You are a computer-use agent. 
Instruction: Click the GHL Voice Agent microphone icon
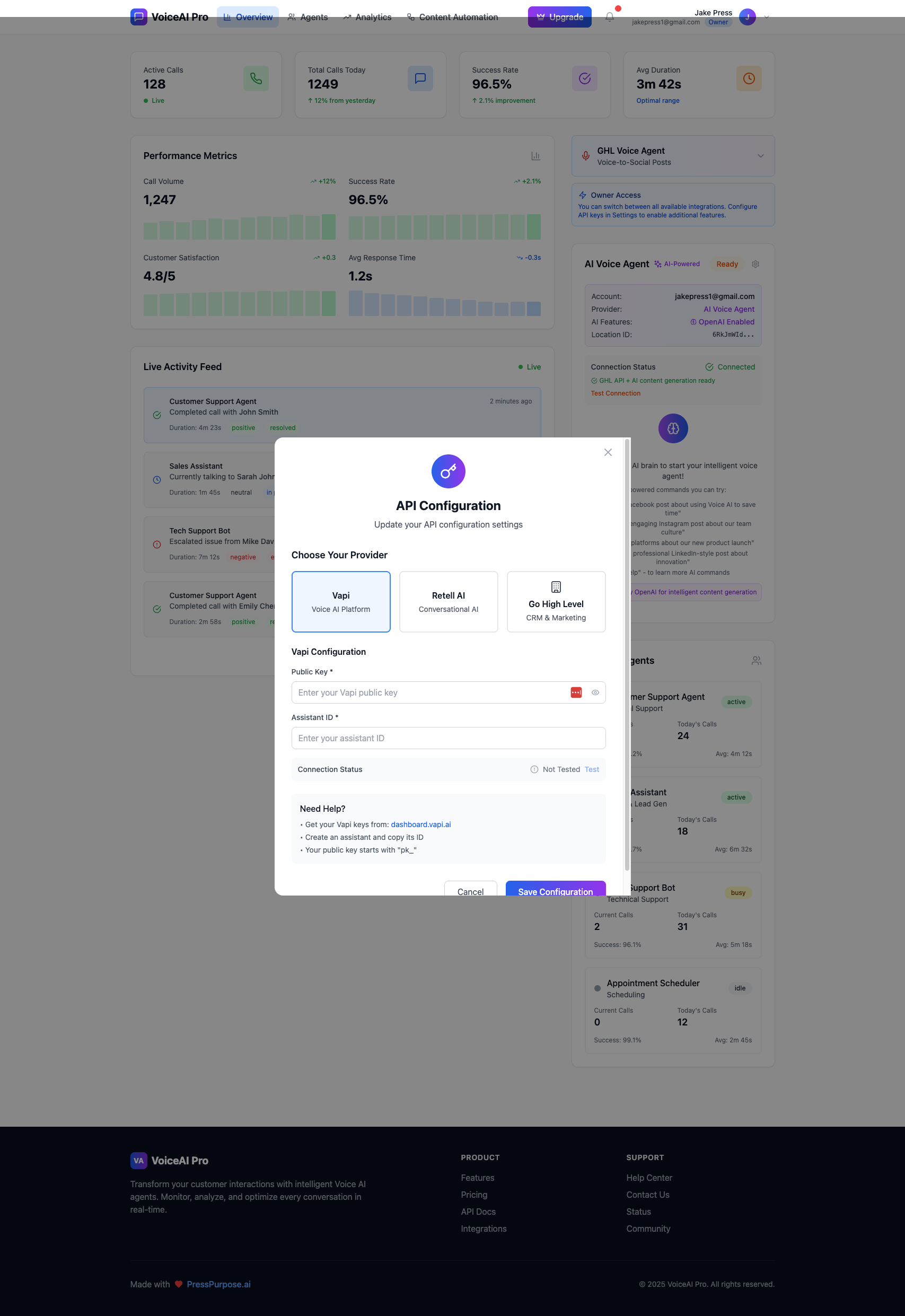click(586, 156)
